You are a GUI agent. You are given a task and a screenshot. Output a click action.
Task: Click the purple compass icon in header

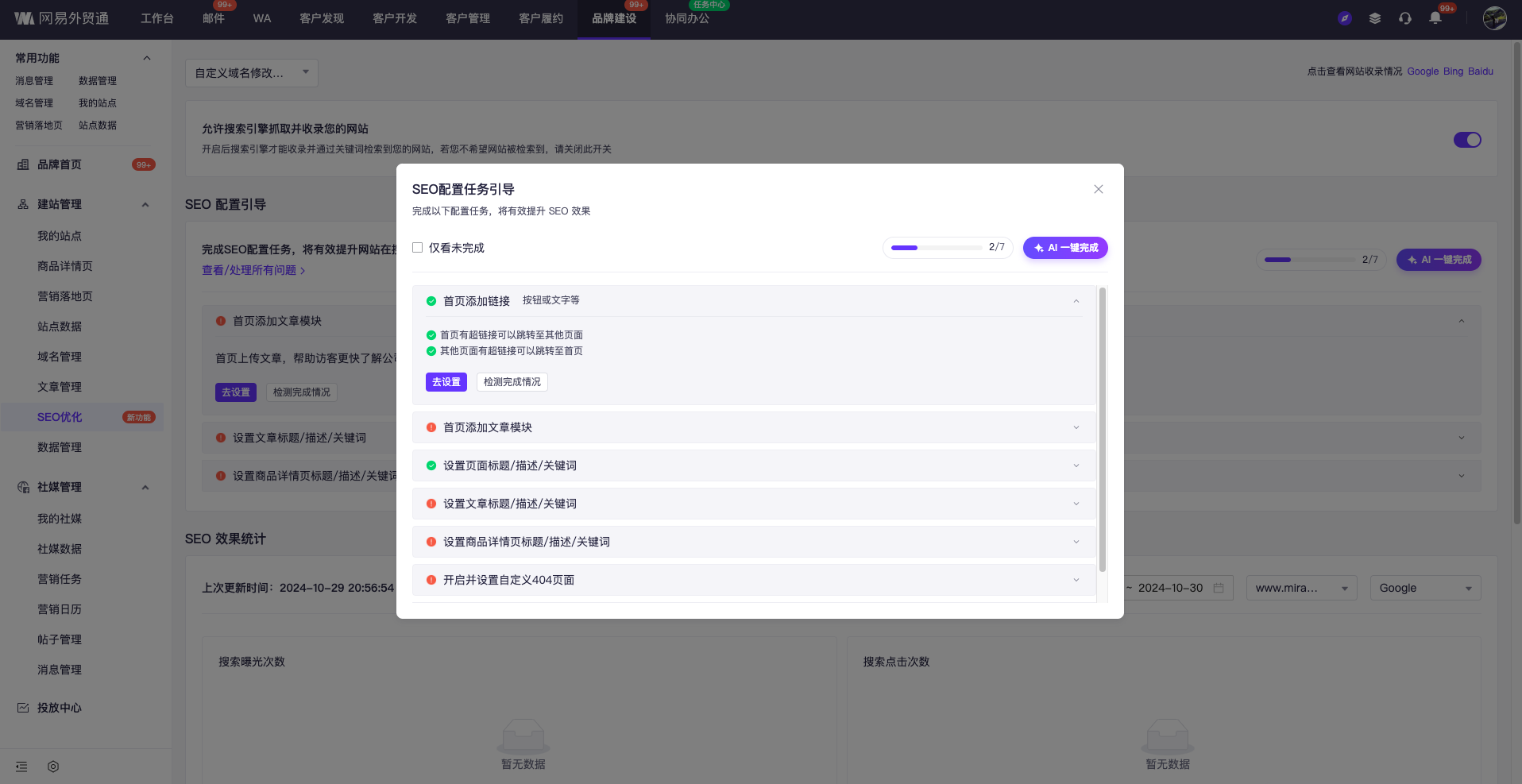[1344, 18]
